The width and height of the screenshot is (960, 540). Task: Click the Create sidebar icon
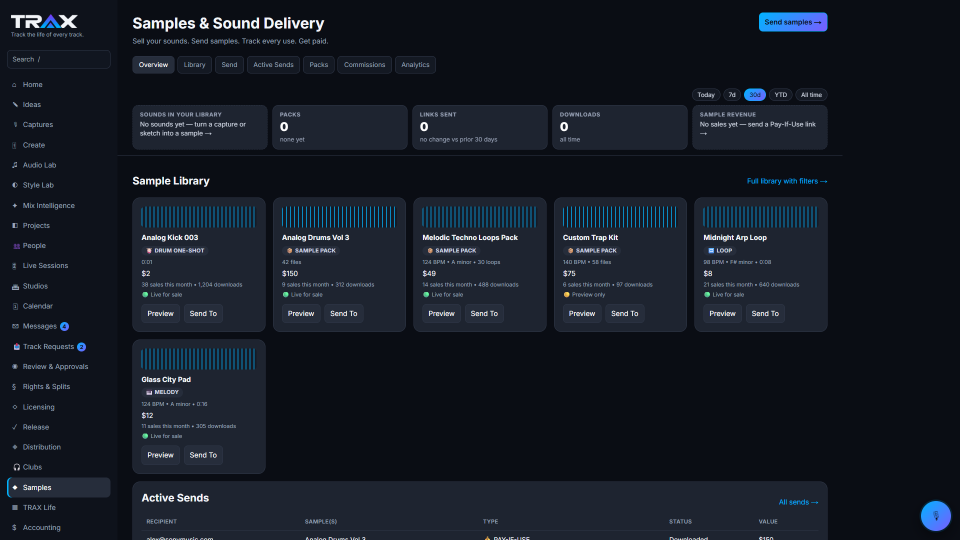pos(15,145)
